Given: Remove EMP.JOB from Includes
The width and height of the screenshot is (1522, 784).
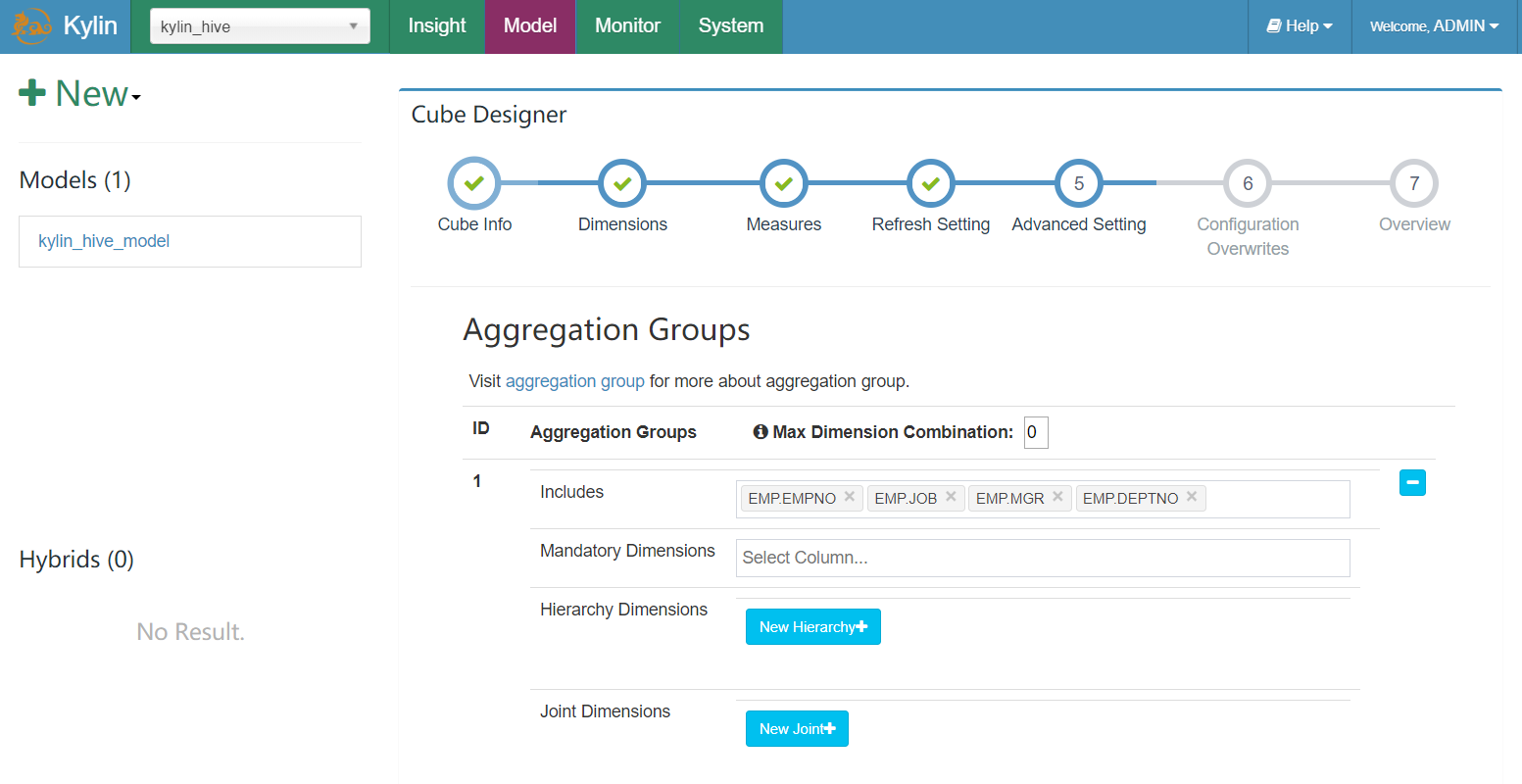Looking at the screenshot, I should click(x=951, y=497).
